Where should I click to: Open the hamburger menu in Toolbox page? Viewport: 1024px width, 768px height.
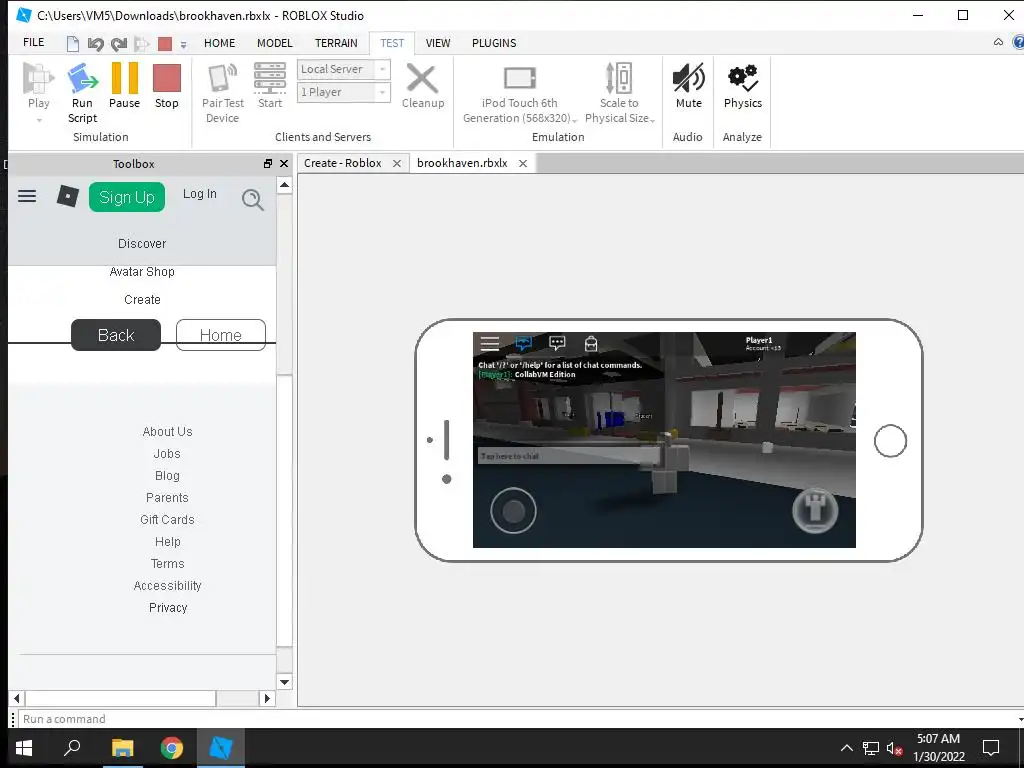point(27,196)
